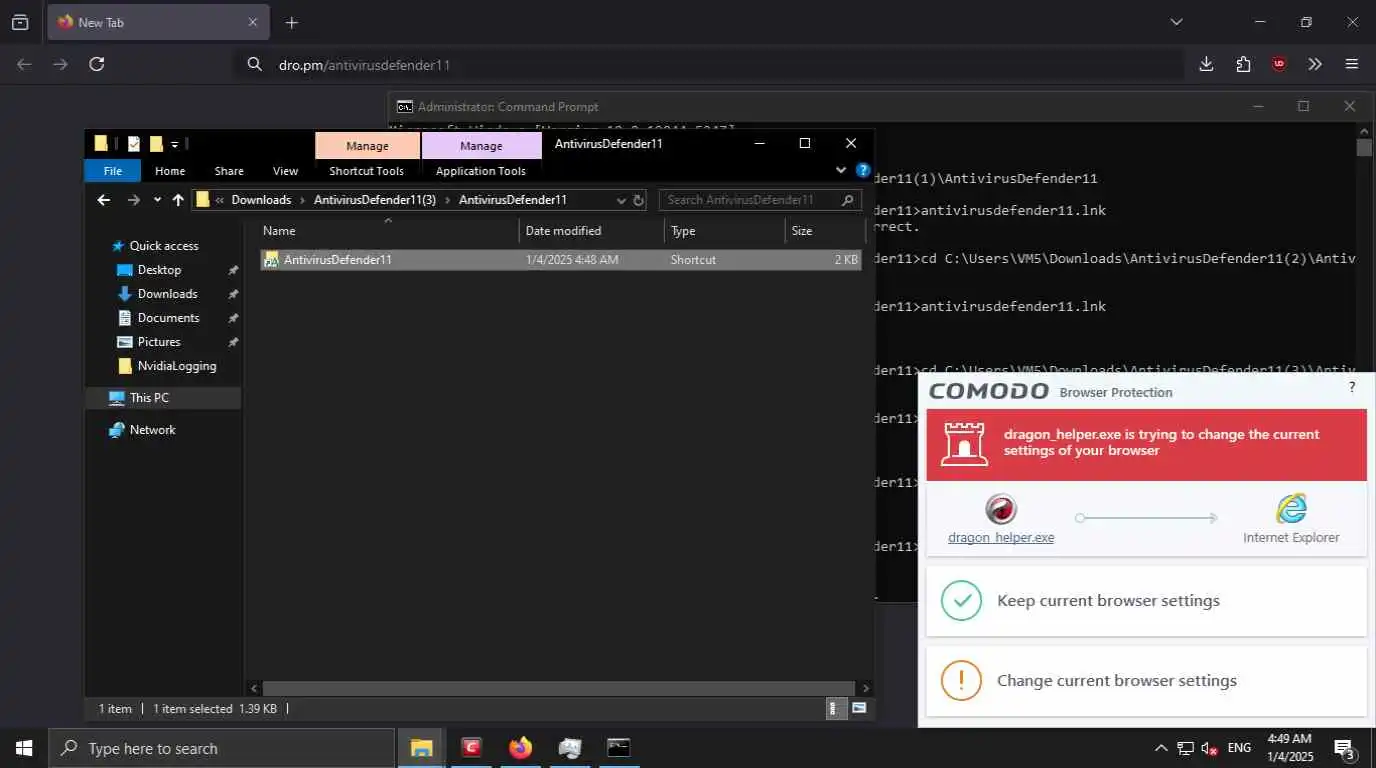Click the uBlock Origin toolbar icon
This screenshot has width=1376, height=768.
point(1279,64)
